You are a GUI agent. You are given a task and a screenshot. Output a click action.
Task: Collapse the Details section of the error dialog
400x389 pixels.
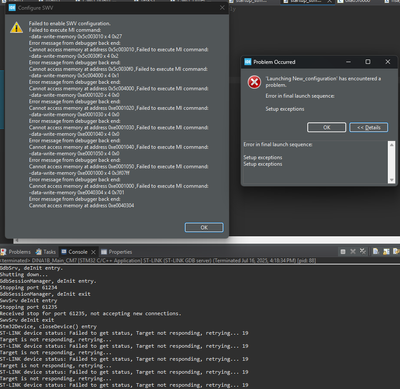368,127
